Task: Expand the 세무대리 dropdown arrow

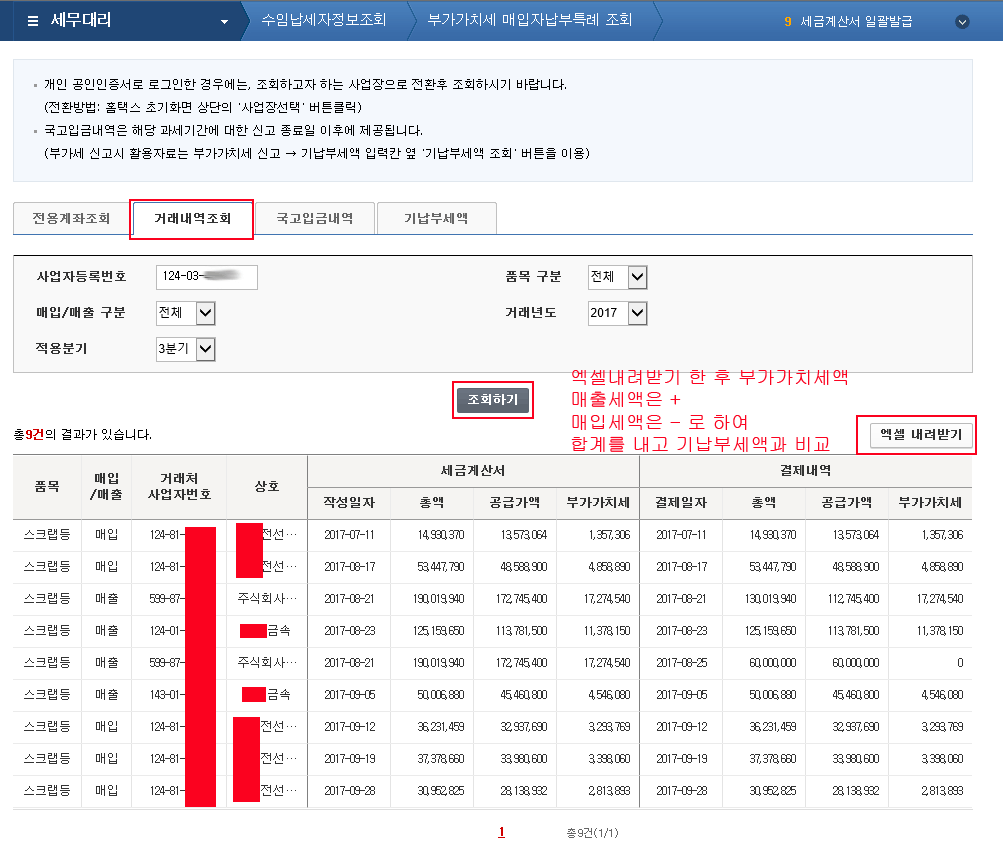Action: pos(224,21)
